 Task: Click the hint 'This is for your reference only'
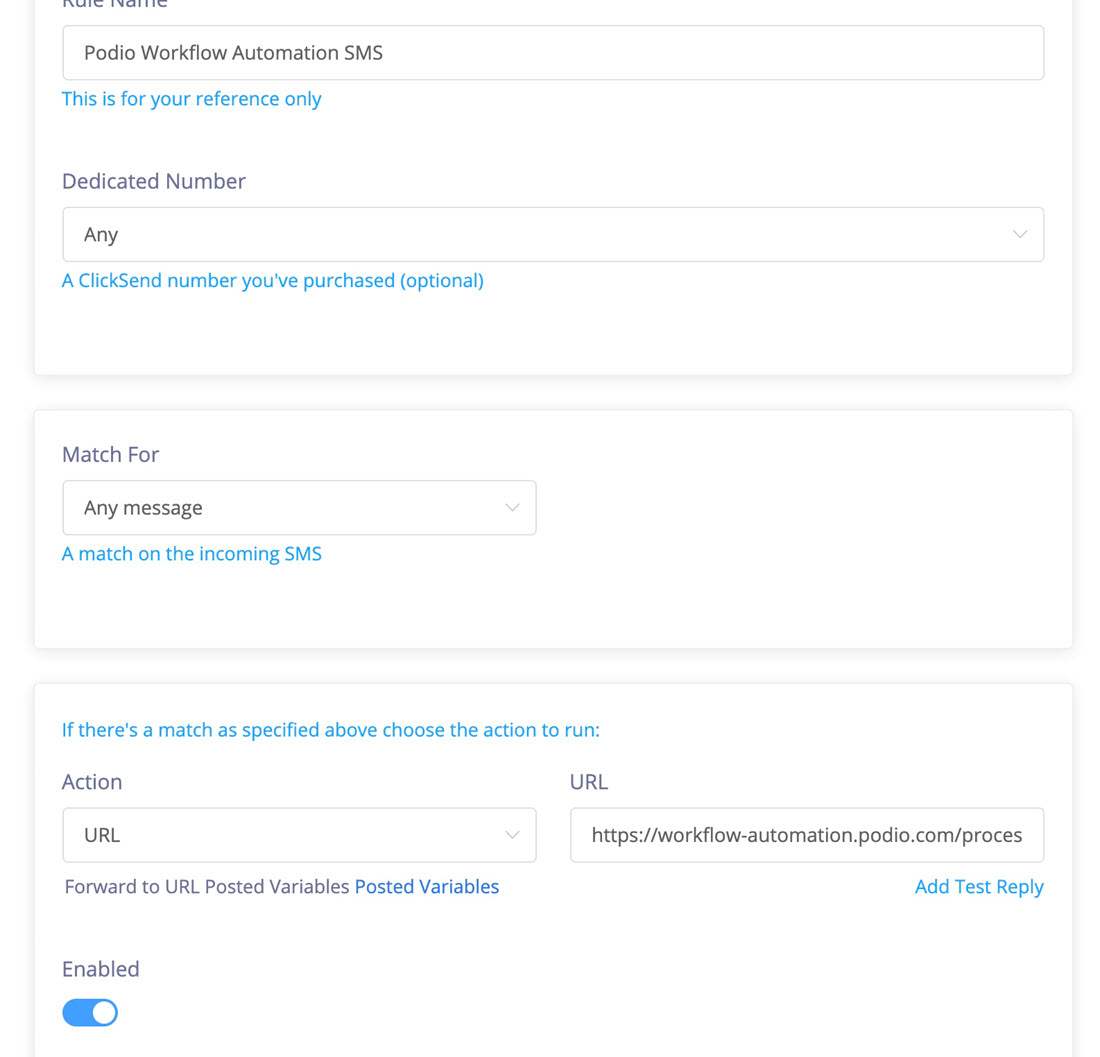[x=191, y=98]
